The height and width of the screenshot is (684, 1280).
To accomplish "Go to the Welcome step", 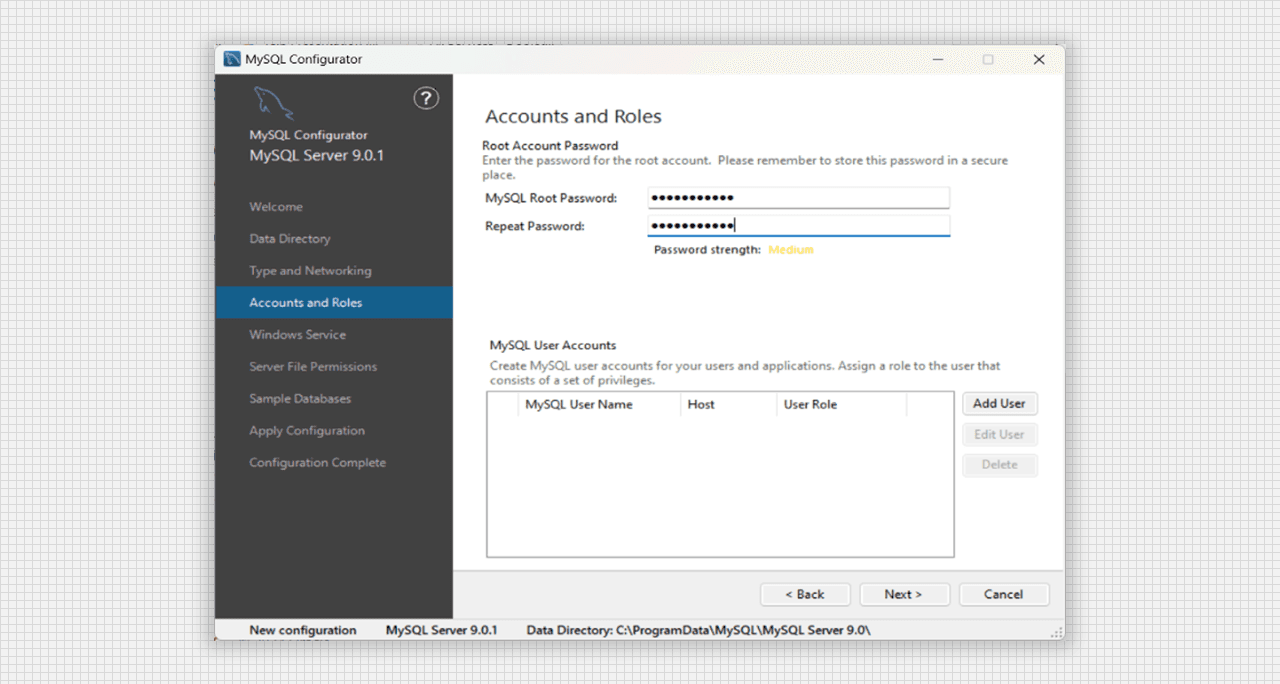I will pyautogui.click(x=276, y=207).
